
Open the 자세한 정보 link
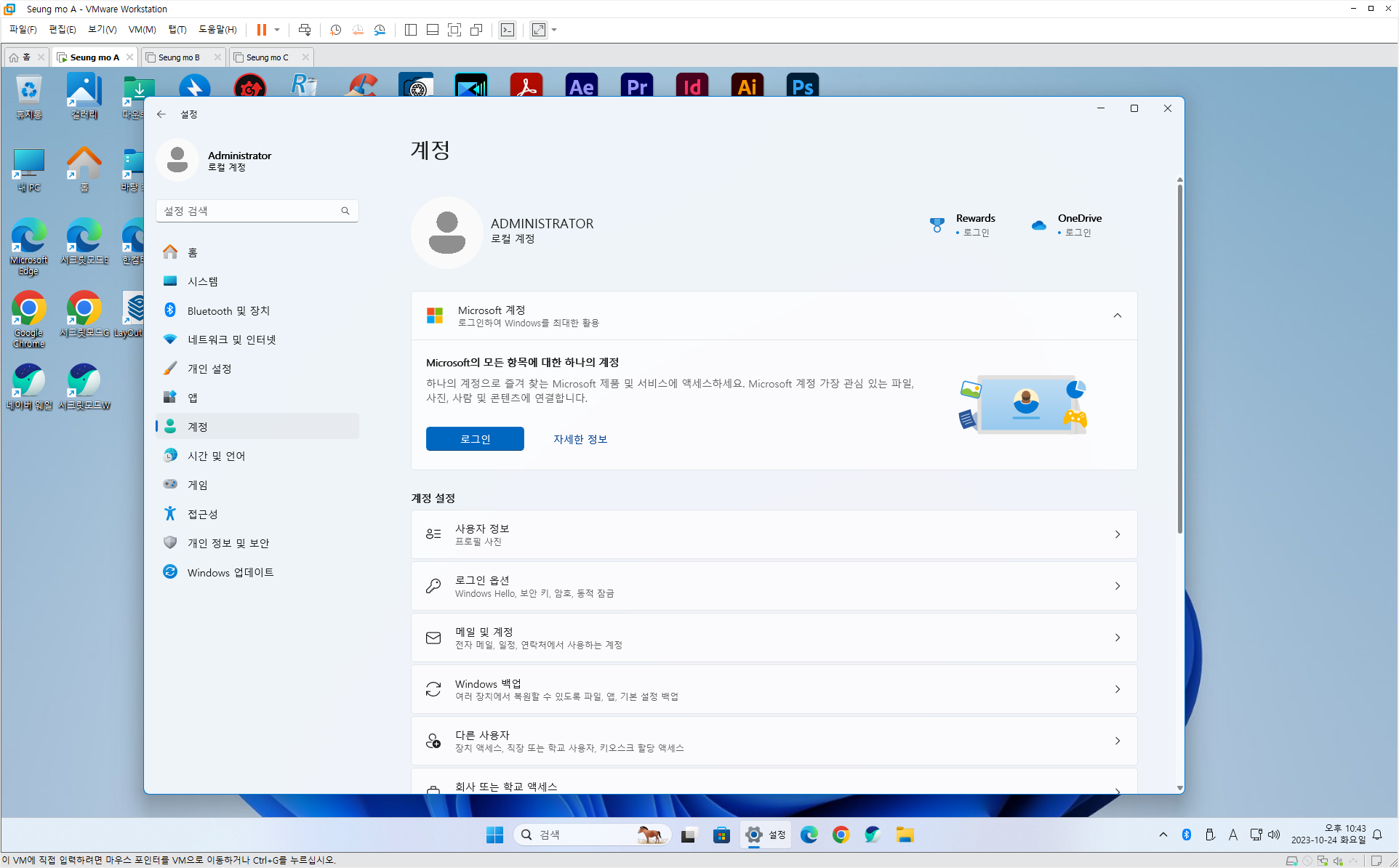point(580,439)
